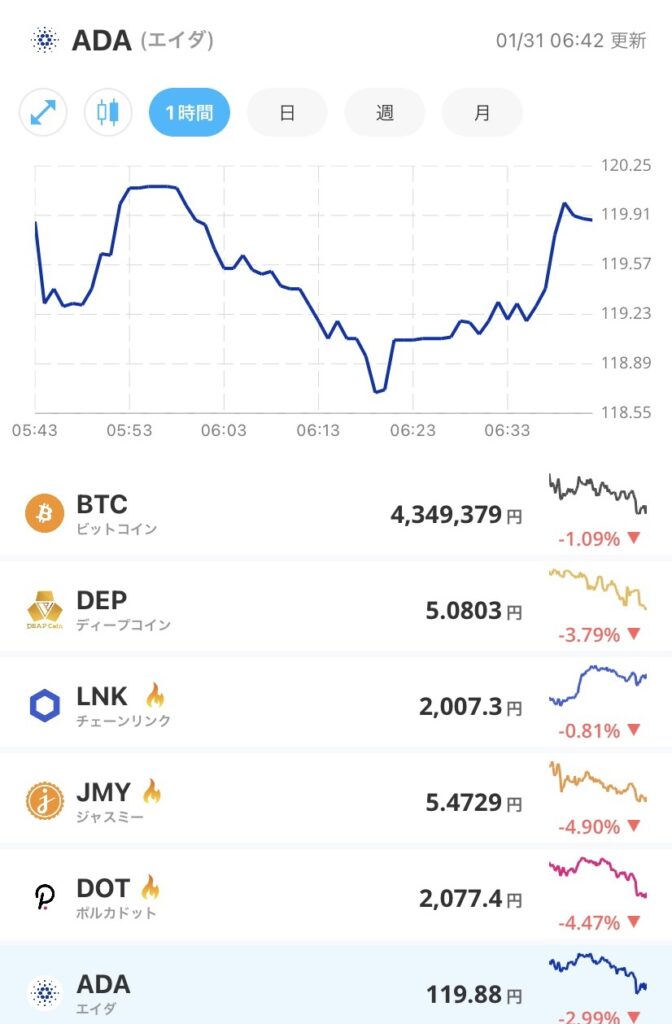Select the 月 monthly timeframe

coord(481,112)
